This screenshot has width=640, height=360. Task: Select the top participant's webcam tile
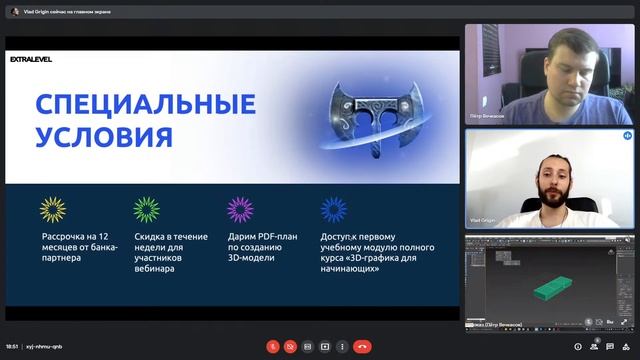pyautogui.click(x=549, y=74)
